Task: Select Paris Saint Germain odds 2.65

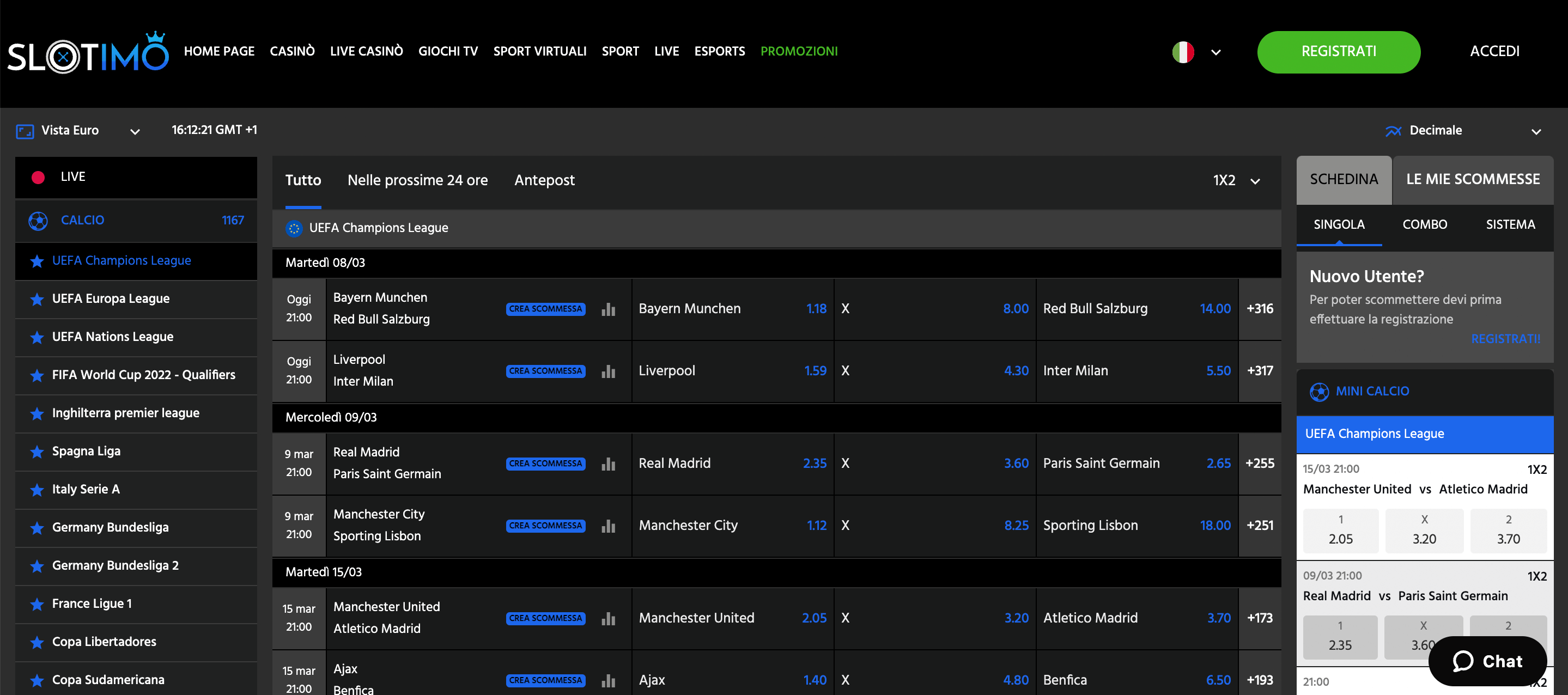Action: 1218,463
